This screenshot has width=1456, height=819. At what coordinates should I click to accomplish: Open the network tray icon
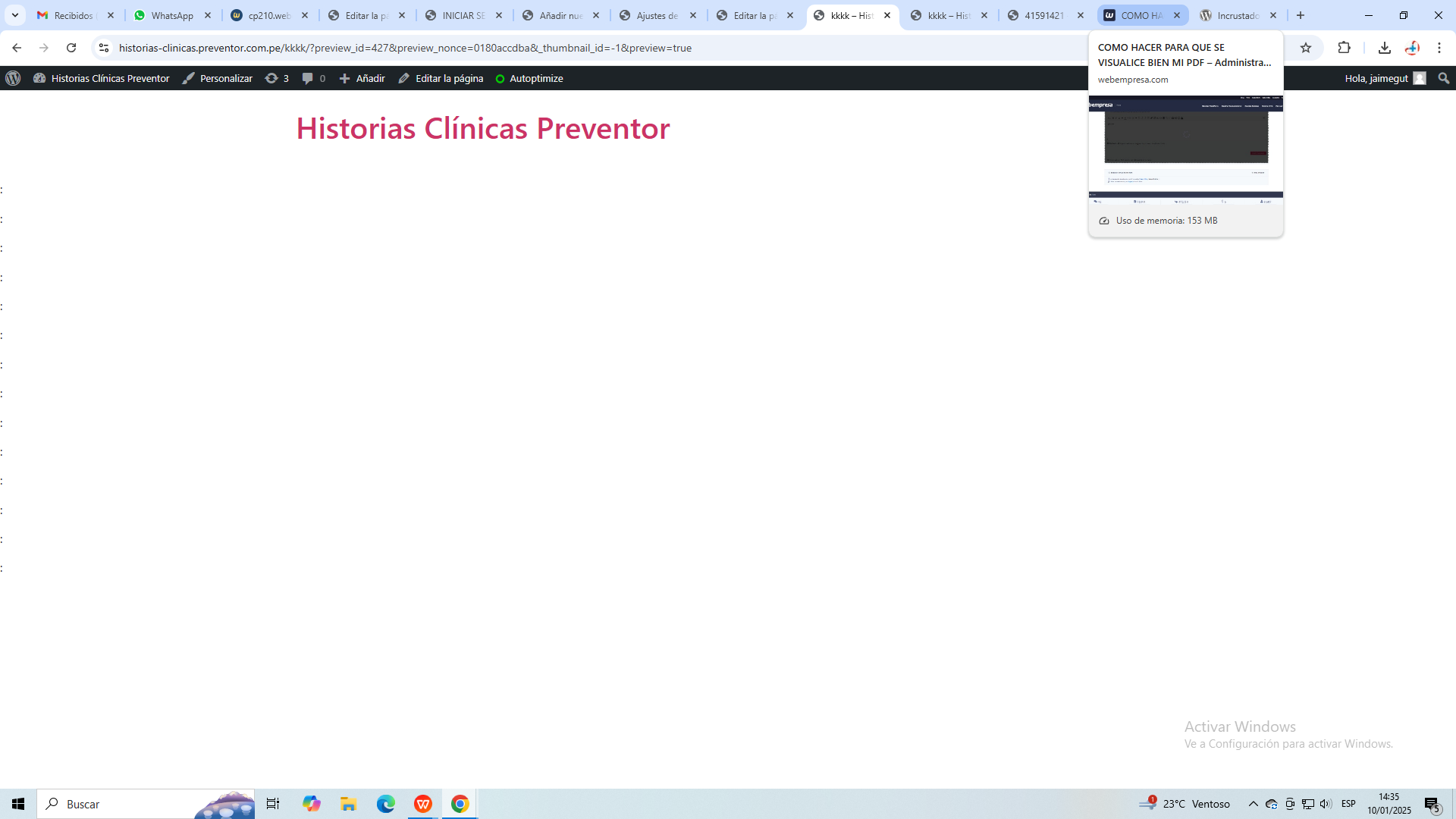pos(1308,804)
